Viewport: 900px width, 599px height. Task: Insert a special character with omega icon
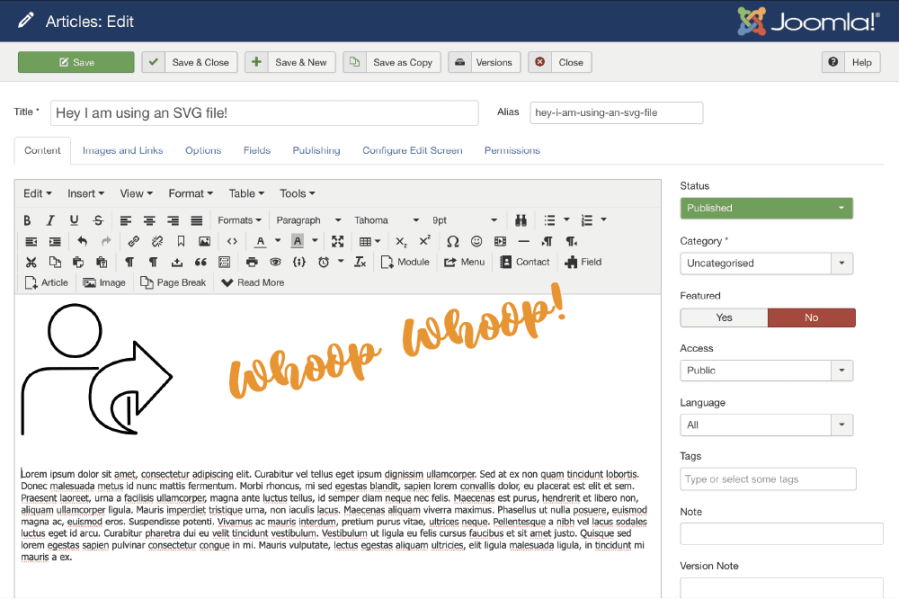(452, 241)
